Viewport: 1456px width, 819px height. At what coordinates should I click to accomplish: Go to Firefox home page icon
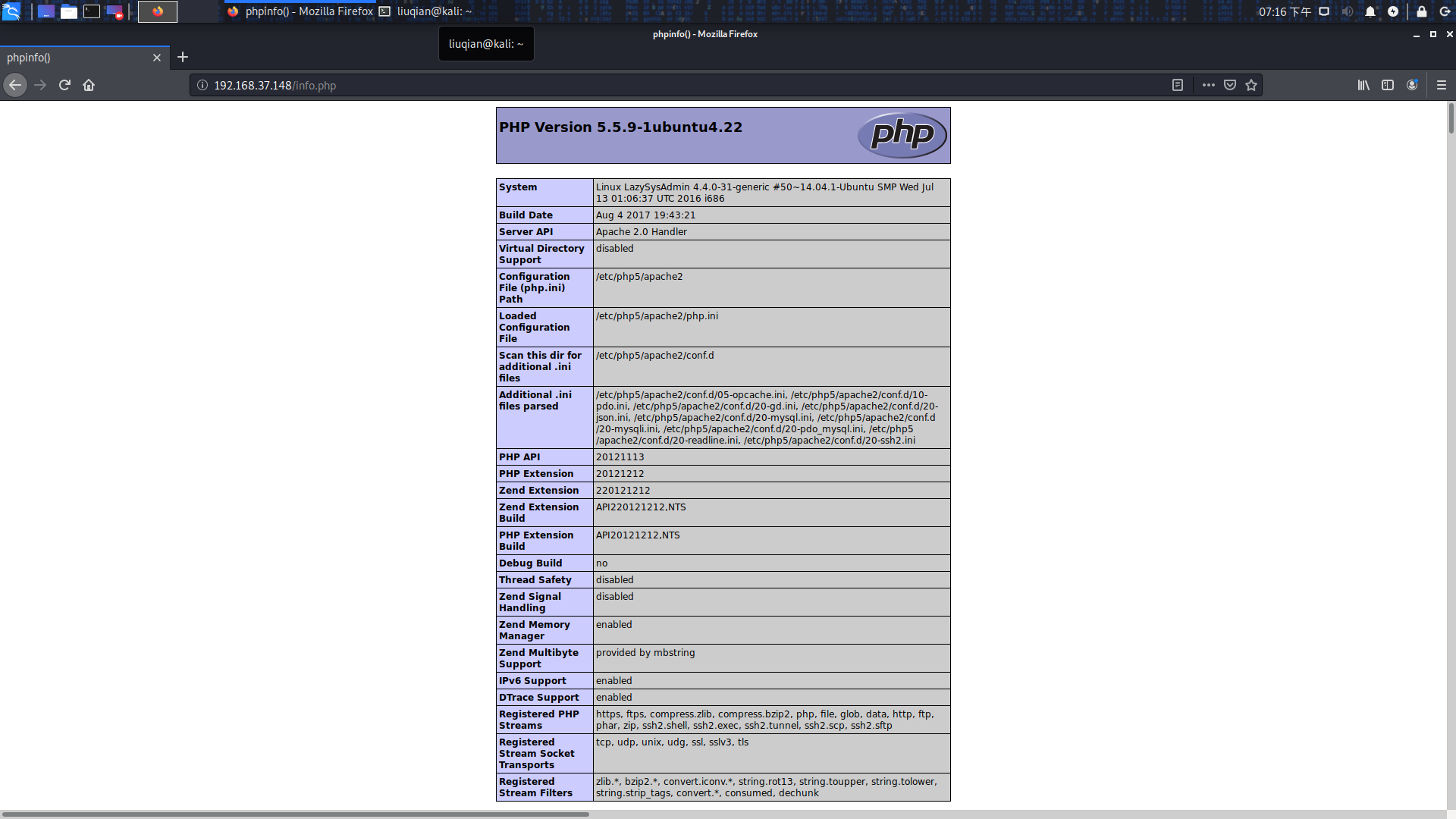tap(89, 85)
